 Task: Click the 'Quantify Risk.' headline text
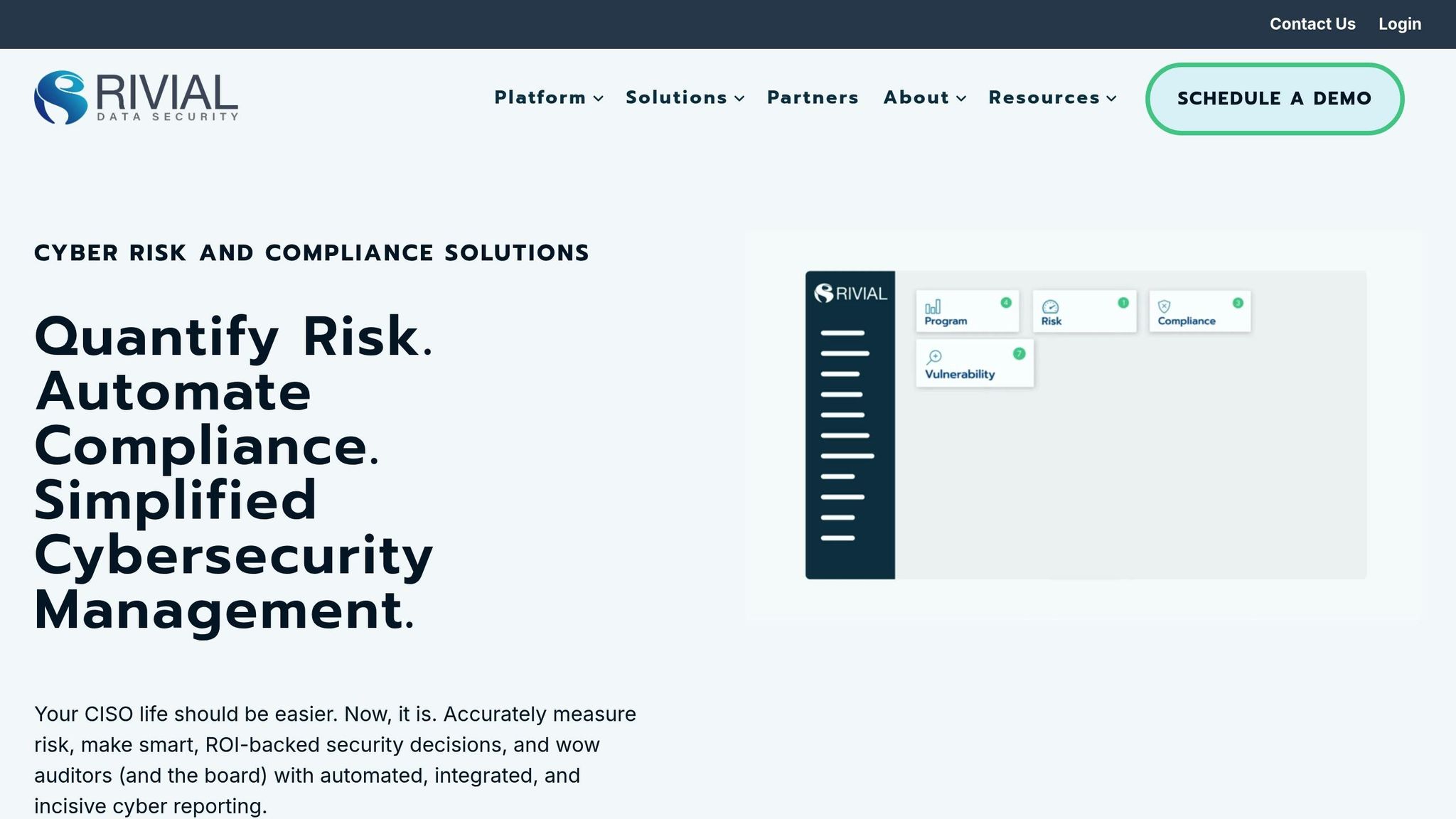pyautogui.click(x=234, y=336)
